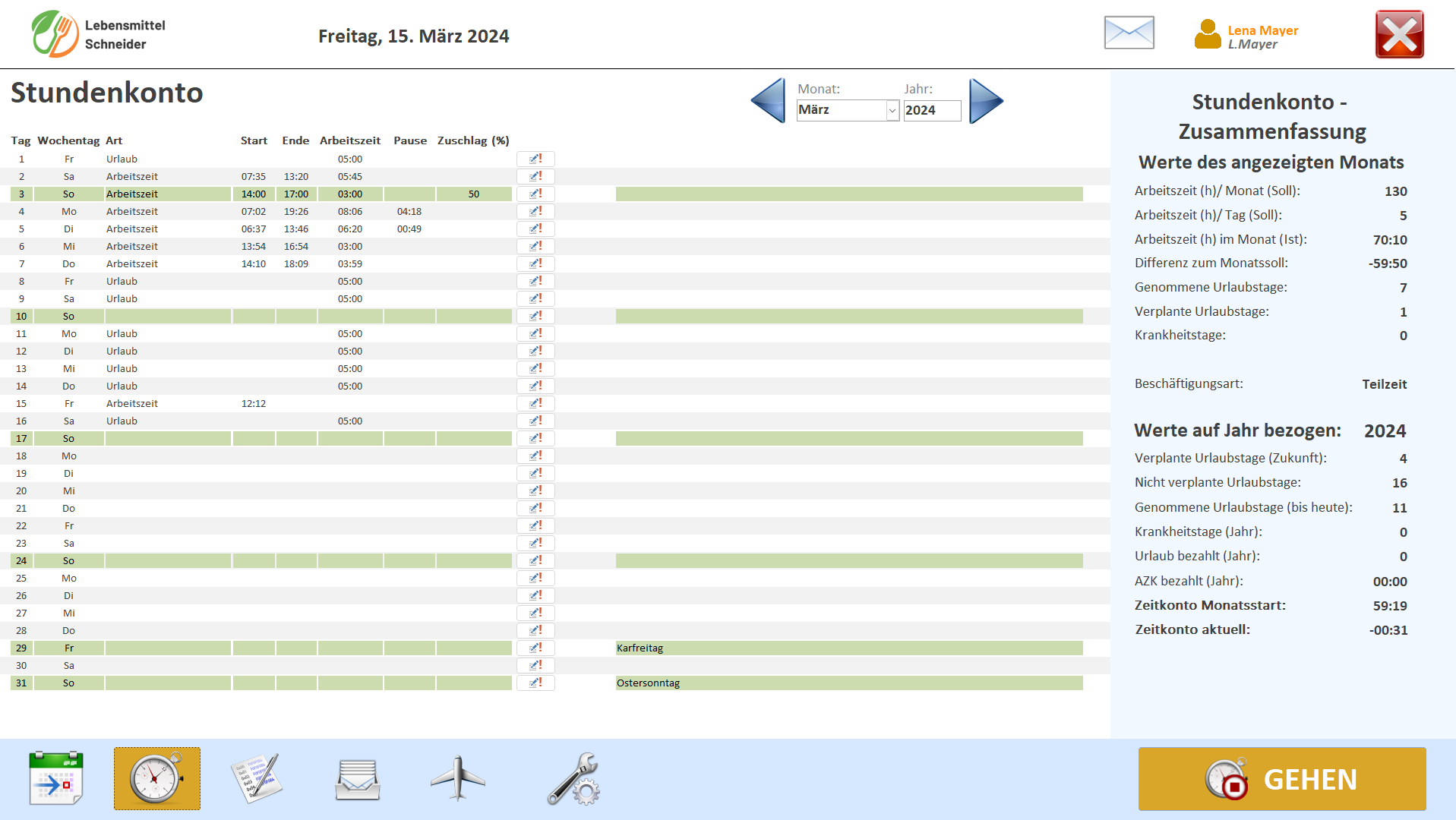This screenshot has height=820, width=1456.
Task: Click the Lena Mayer user profile icon
Action: pos(1207,35)
